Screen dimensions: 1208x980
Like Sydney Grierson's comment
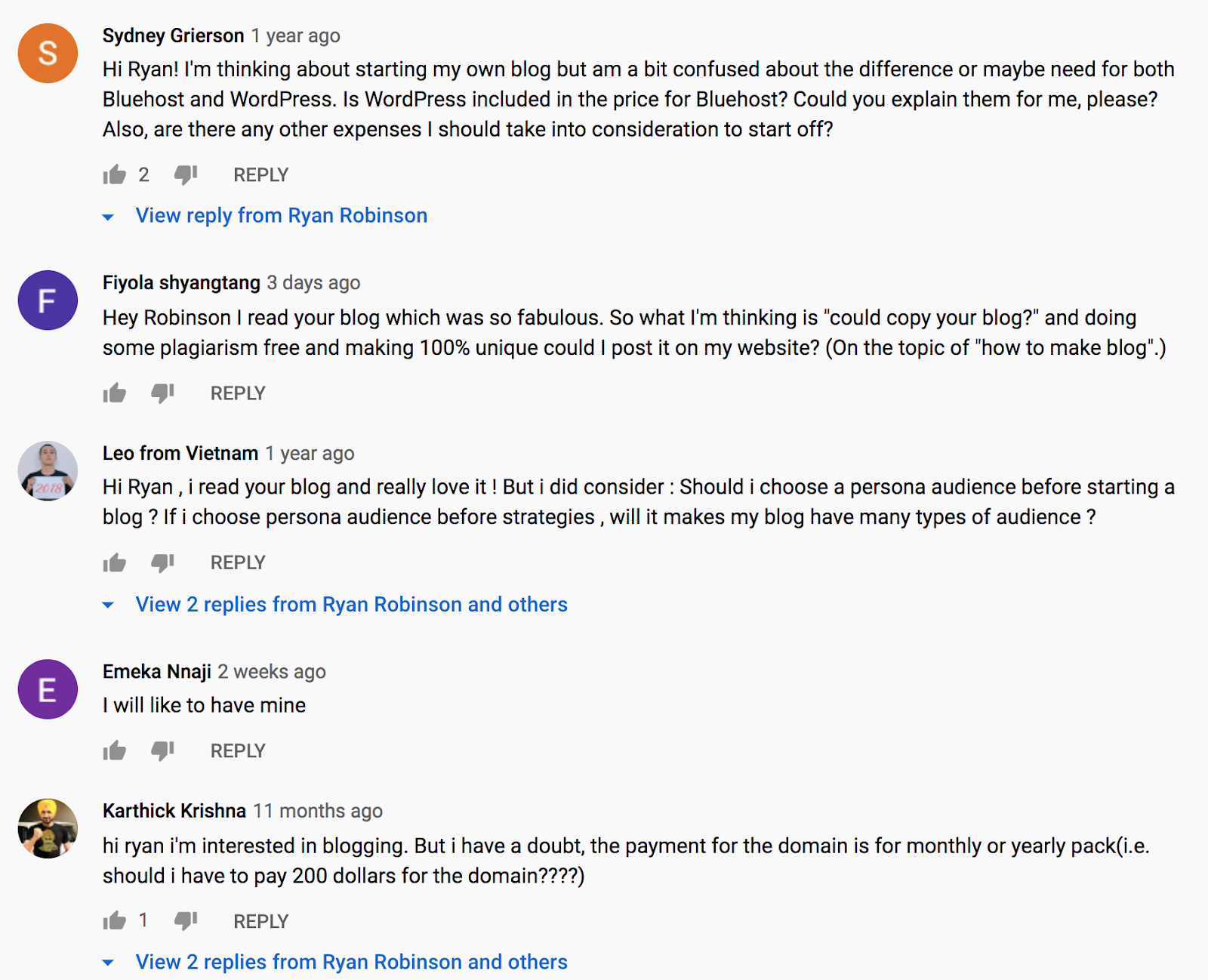pyautogui.click(x=113, y=174)
